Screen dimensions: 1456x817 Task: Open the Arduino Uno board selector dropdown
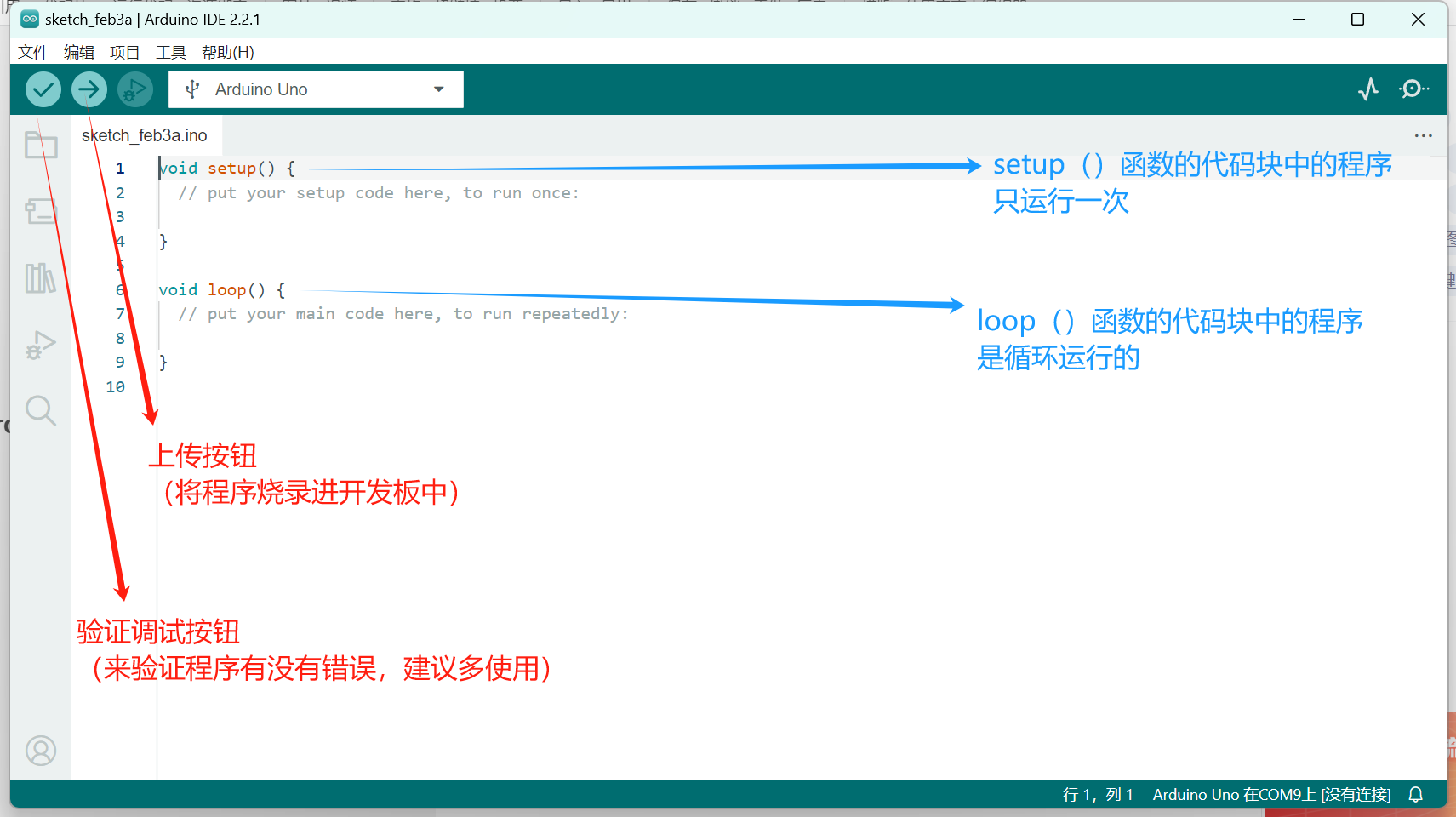[x=316, y=89]
